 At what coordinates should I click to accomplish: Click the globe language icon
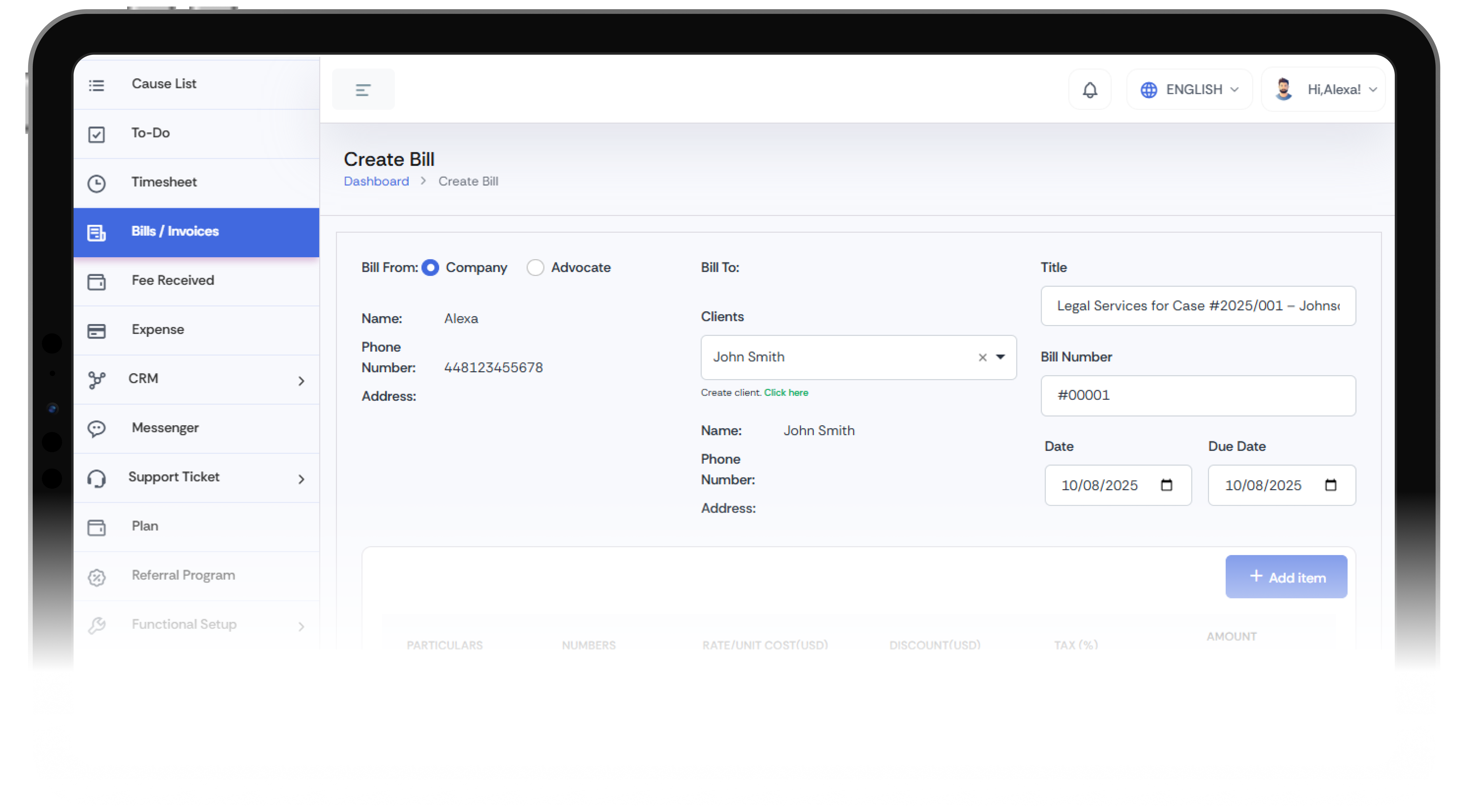tap(1149, 90)
